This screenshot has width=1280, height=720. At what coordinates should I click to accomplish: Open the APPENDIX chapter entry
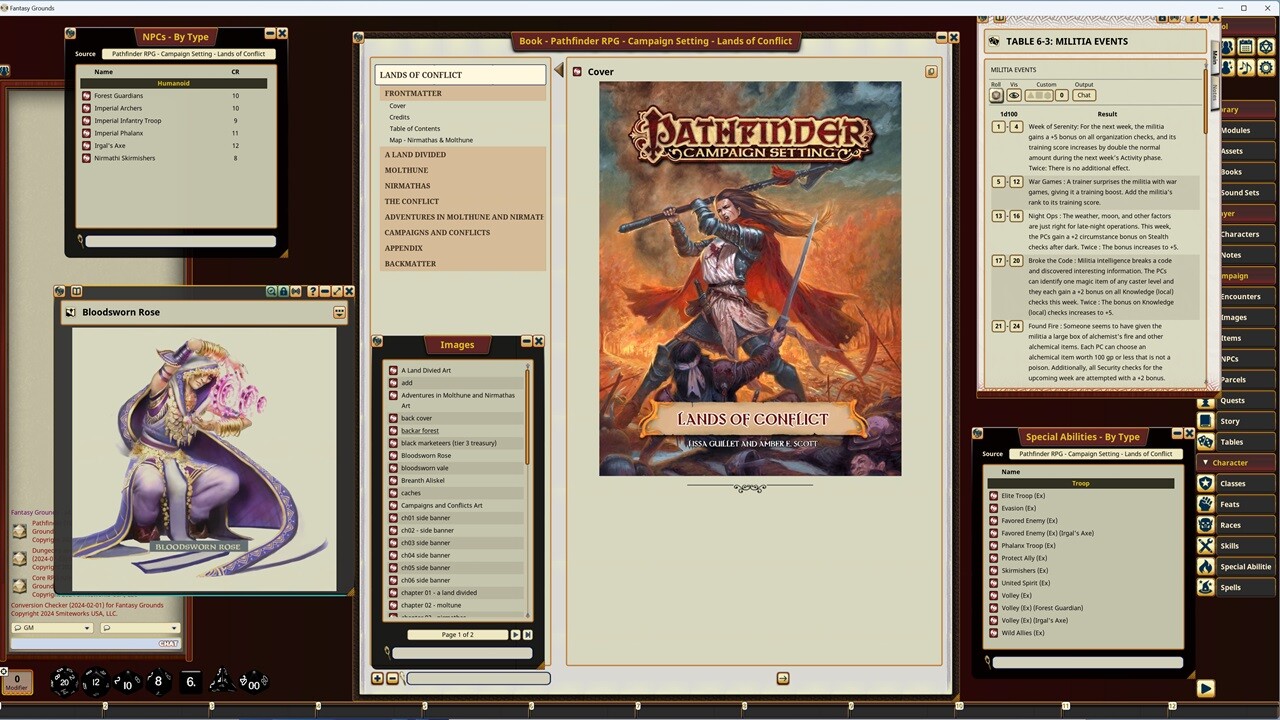point(403,247)
